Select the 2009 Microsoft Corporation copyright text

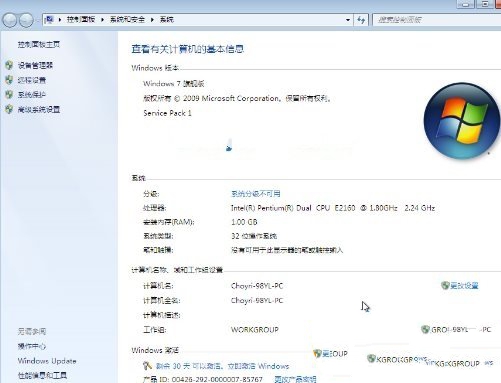237,98
